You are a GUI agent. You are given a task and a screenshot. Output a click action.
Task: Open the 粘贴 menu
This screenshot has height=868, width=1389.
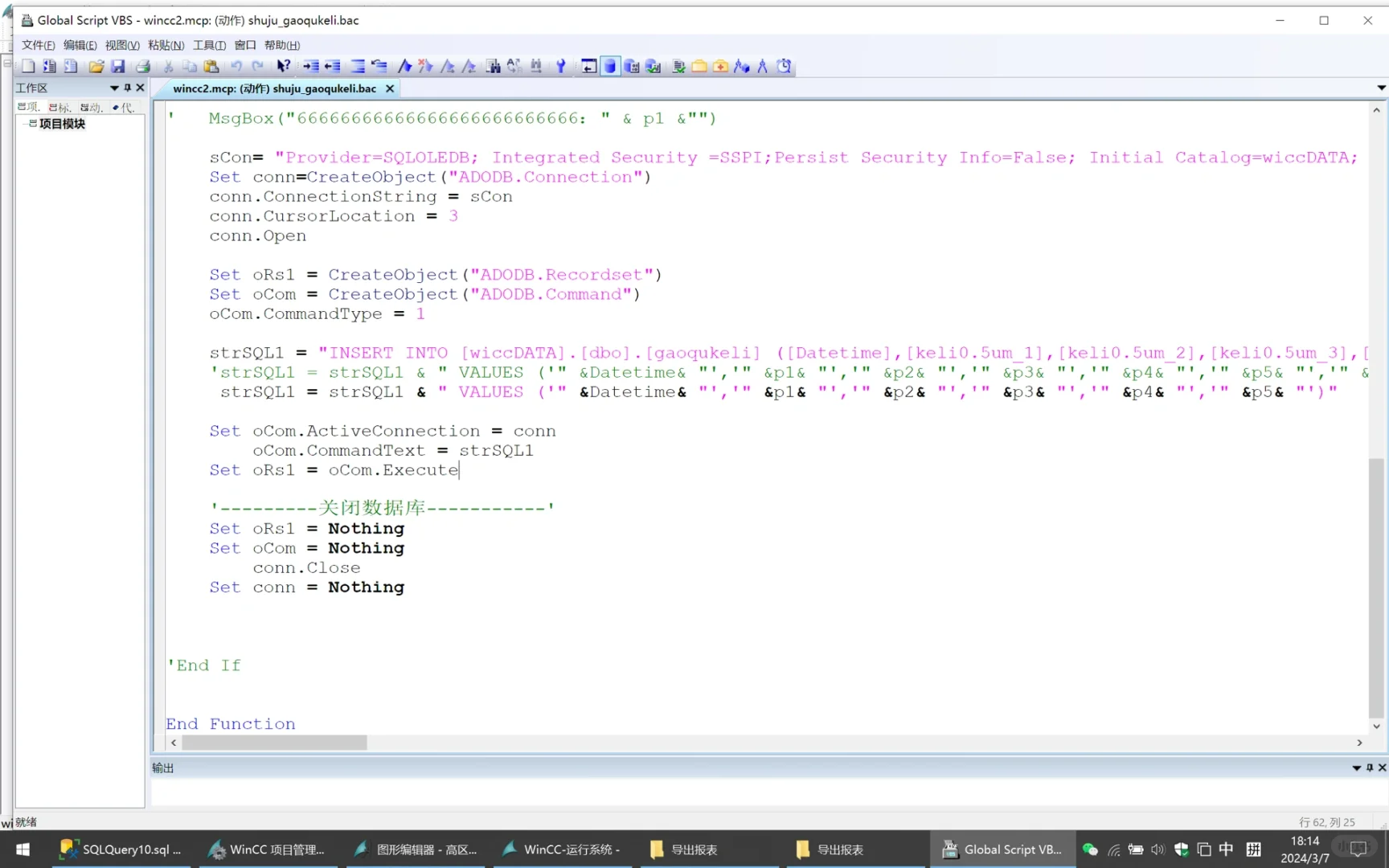[166, 45]
